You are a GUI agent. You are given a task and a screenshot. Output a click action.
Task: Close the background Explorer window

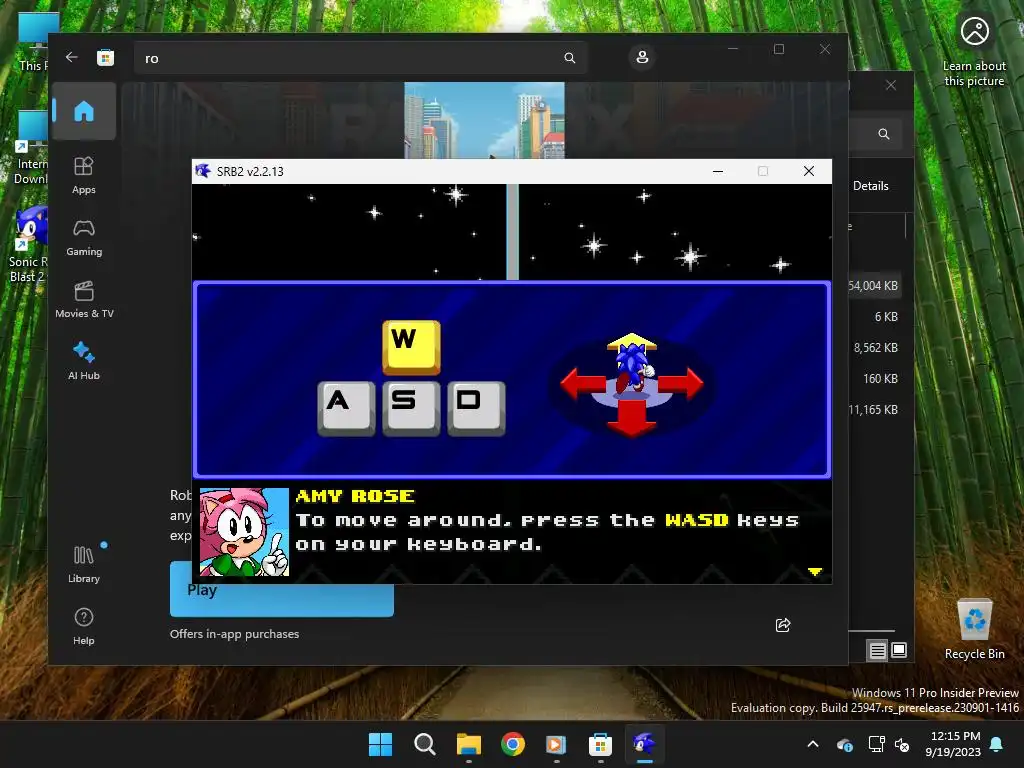point(891,85)
